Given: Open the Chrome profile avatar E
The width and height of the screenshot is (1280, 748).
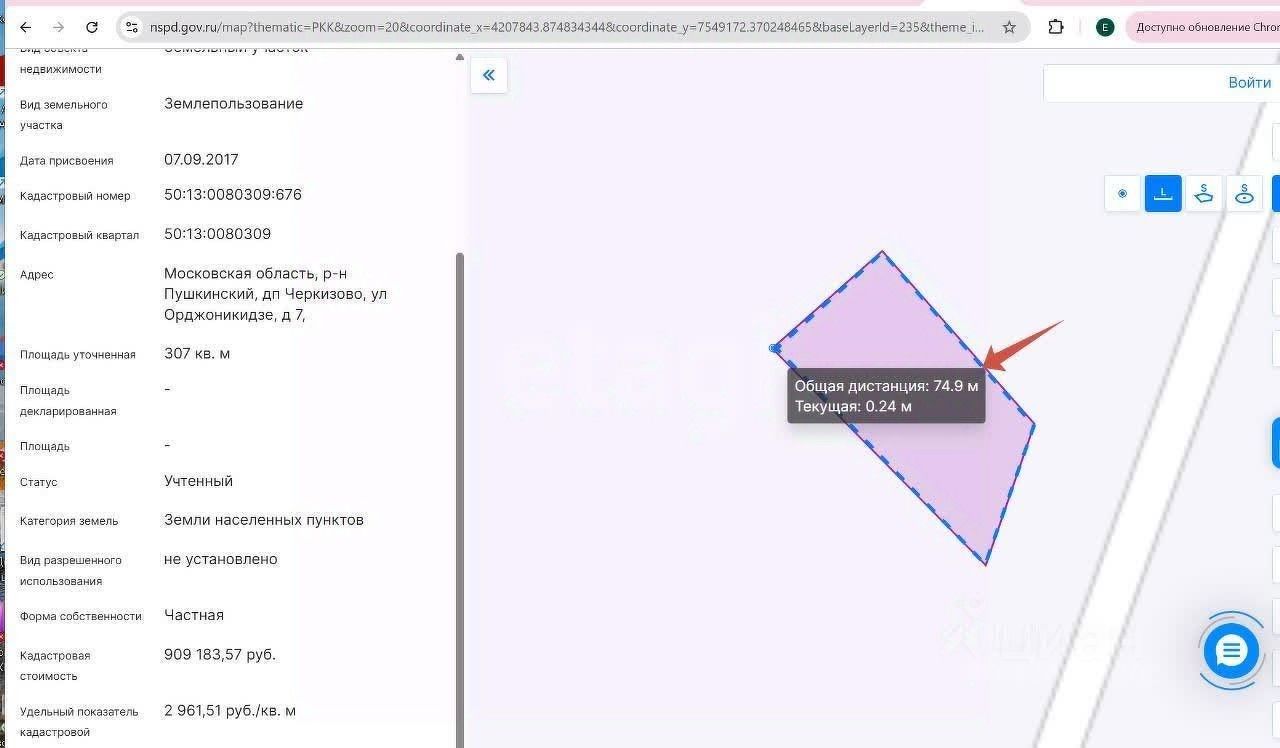Looking at the screenshot, I should pyautogui.click(x=1105, y=27).
